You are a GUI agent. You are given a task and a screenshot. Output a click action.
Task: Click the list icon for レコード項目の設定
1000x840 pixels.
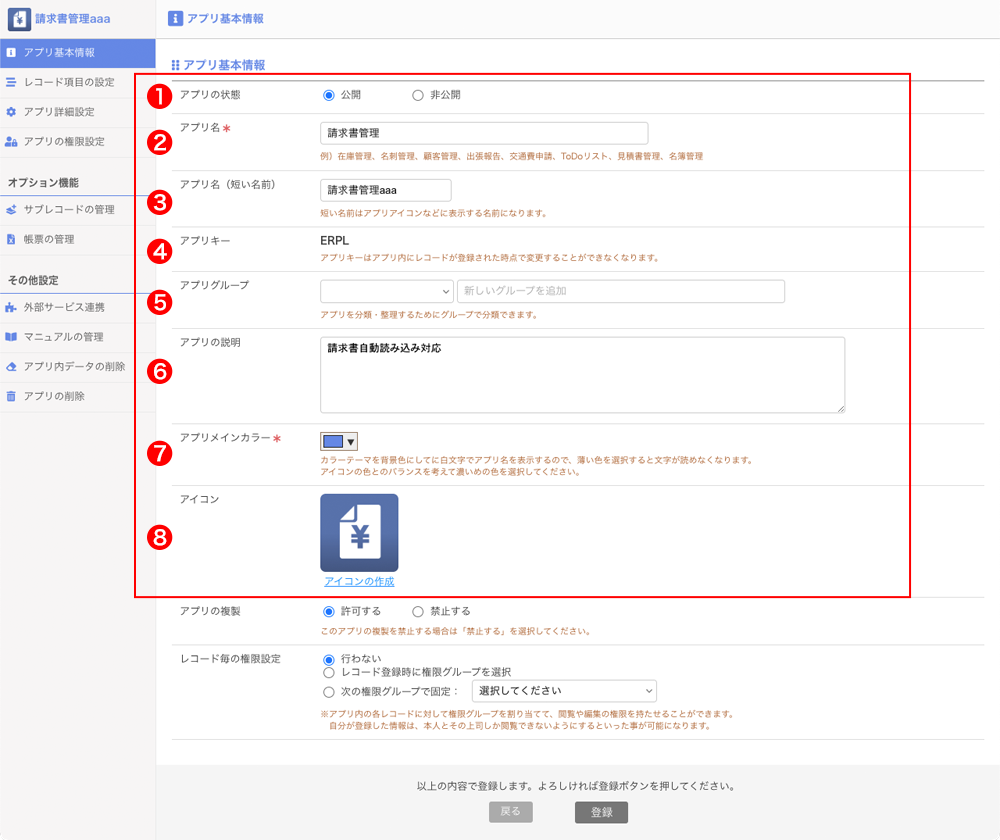click(11, 82)
